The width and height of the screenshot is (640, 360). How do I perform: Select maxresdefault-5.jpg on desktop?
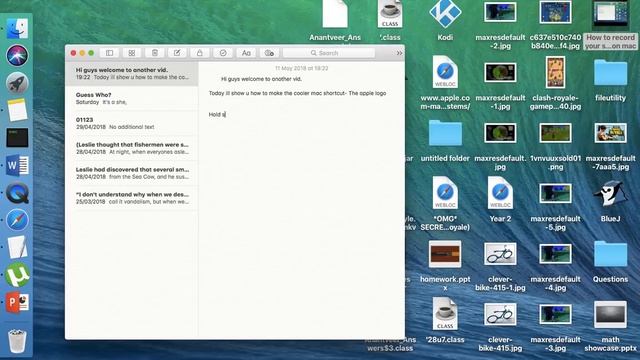[x=555, y=194]
